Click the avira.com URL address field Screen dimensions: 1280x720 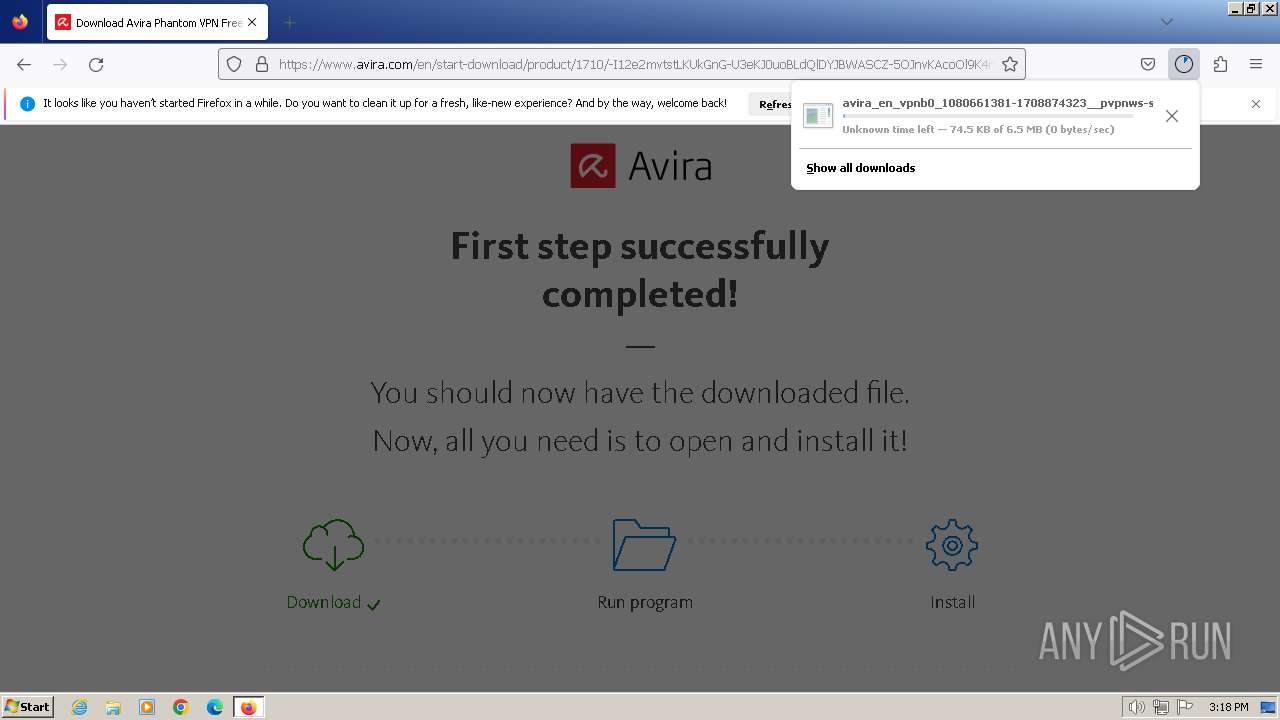click(x=634, y=64)
